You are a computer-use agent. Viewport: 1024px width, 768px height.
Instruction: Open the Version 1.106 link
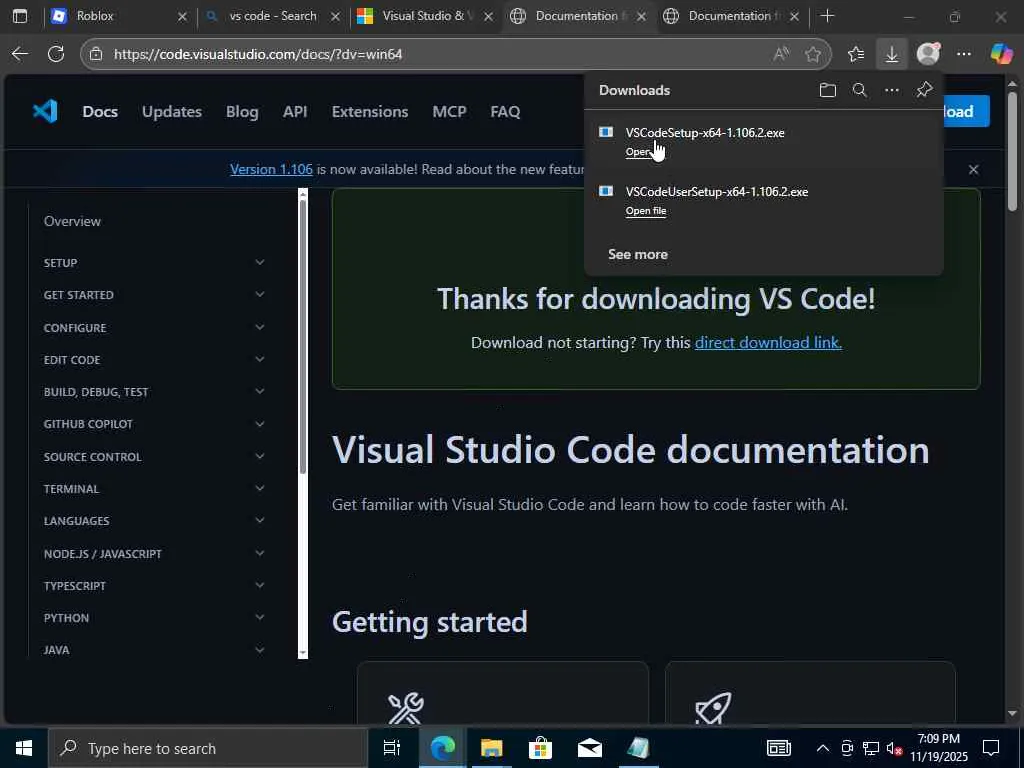pyautogui.click(x=272, y=169)
